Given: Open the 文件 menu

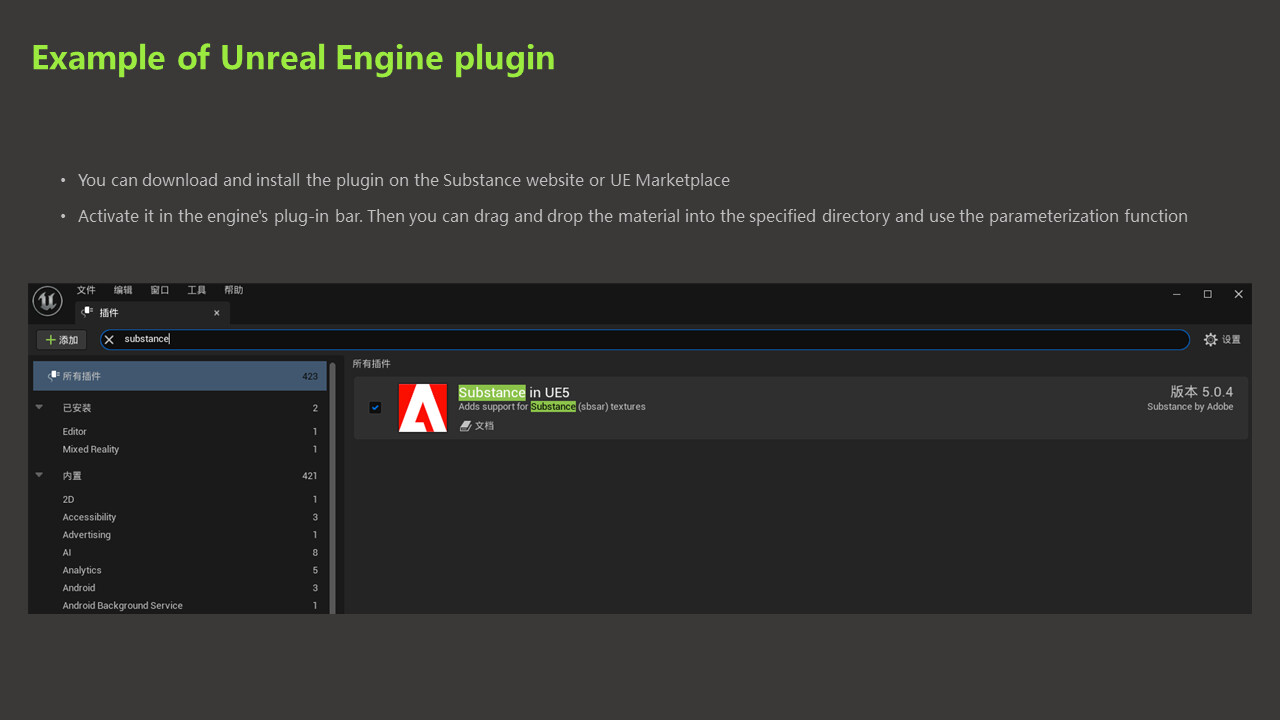Looking at the screenshot, I should point(87,290).
